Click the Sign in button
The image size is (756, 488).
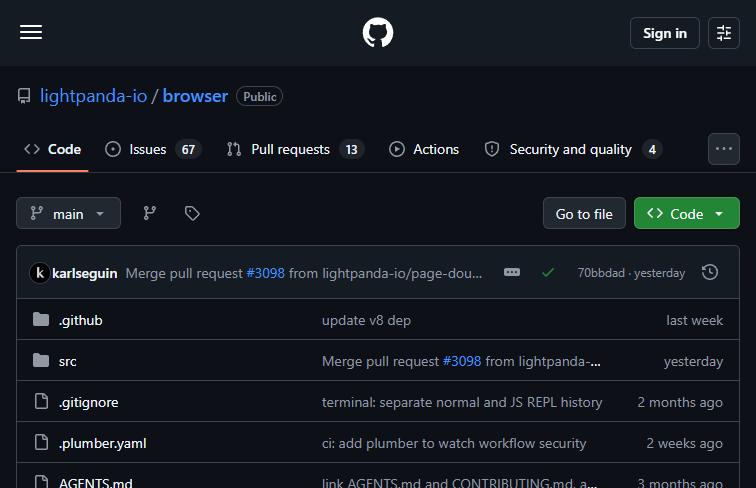[664, 33]
